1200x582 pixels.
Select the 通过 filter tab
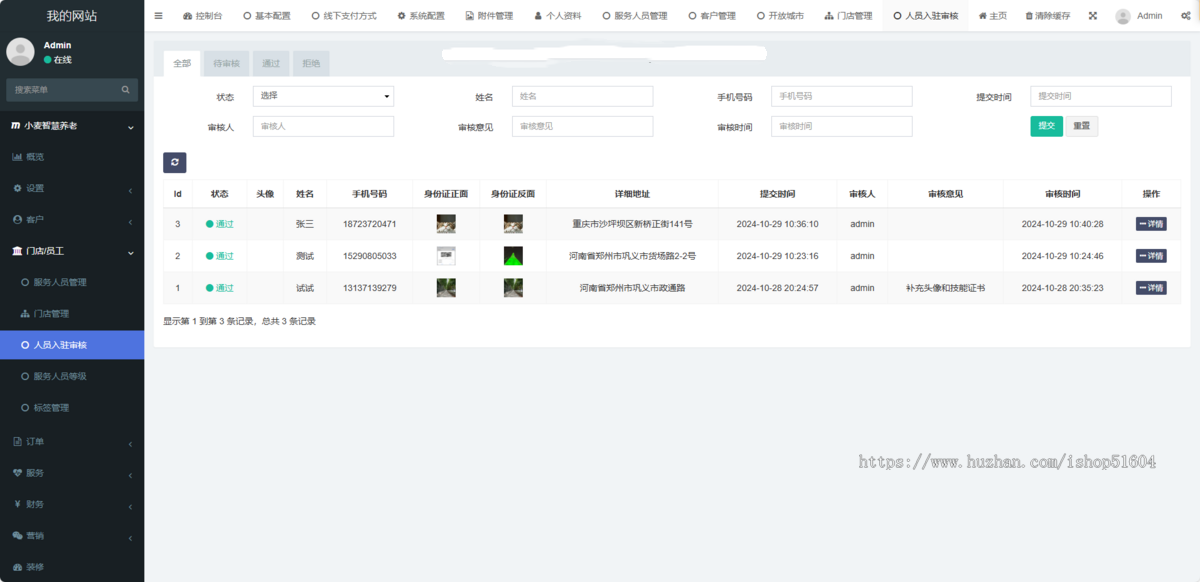[271, 63]
